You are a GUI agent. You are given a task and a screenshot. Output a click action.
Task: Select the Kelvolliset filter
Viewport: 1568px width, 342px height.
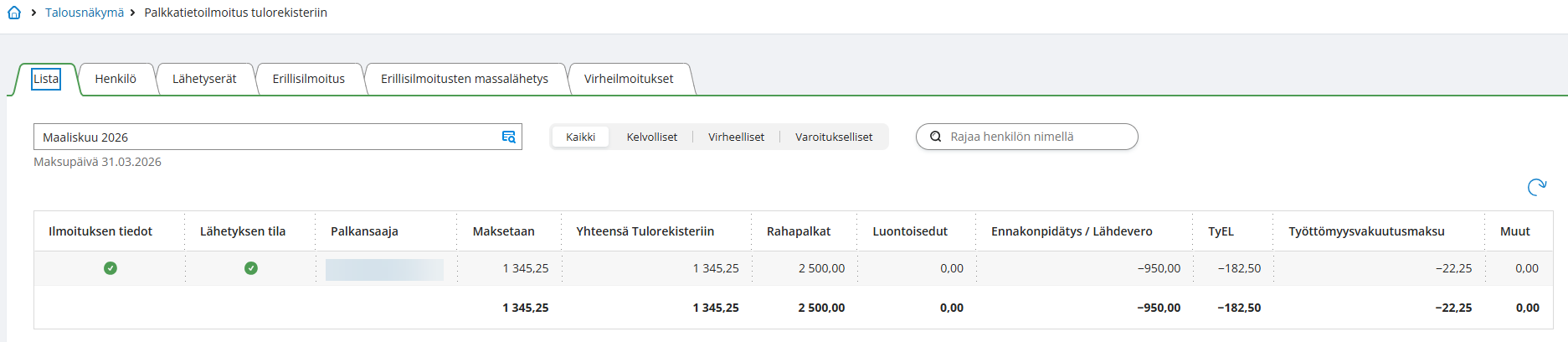(x=651, y=137)
